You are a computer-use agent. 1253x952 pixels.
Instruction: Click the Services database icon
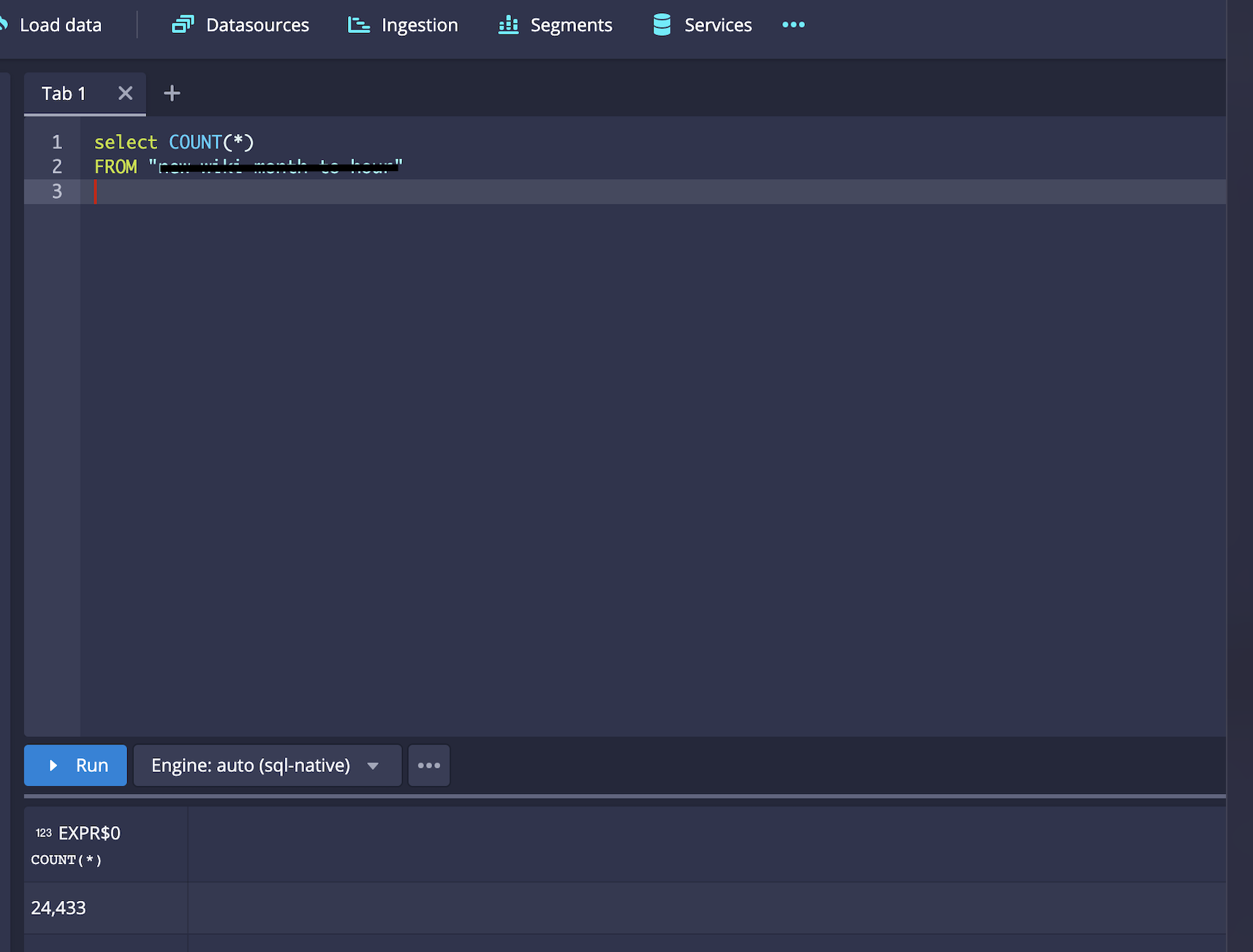(x=662, y=25)
